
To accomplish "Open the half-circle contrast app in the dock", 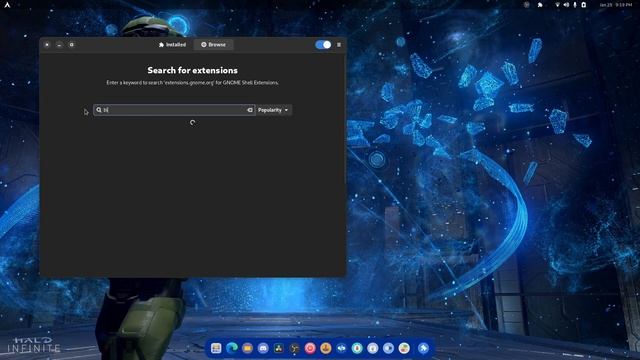I will tap(388, 348).
